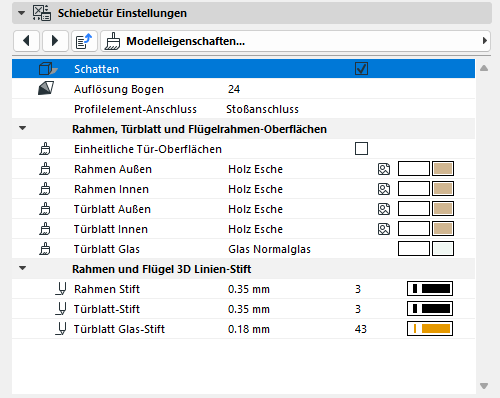Viewport: 500px width, 398px height.
Task: Open Türblatt Glas-Stift orange pen color
Action: [x=430, y=329]
